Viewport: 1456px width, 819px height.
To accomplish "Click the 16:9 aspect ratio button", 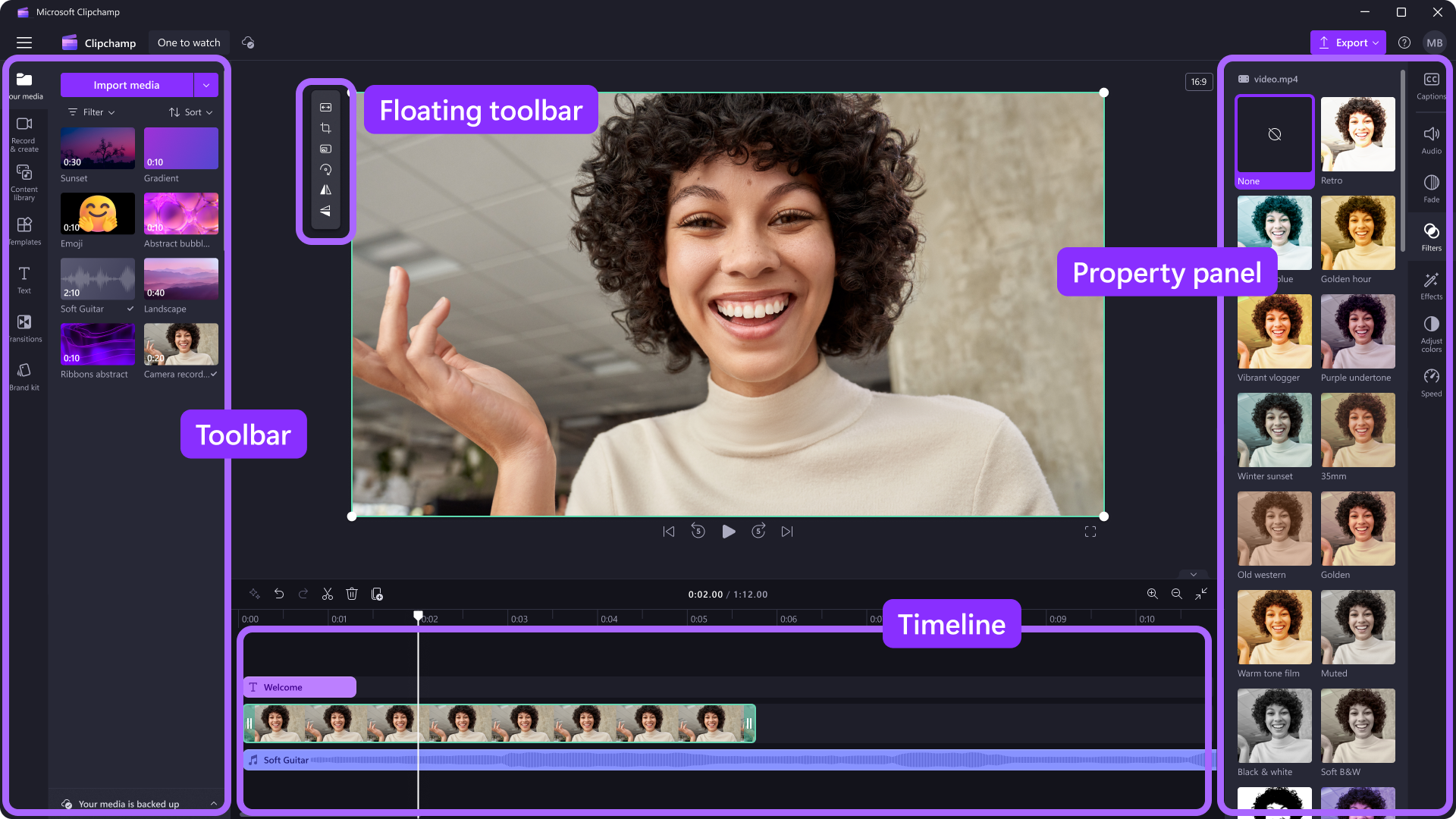I will point(1199,80).
